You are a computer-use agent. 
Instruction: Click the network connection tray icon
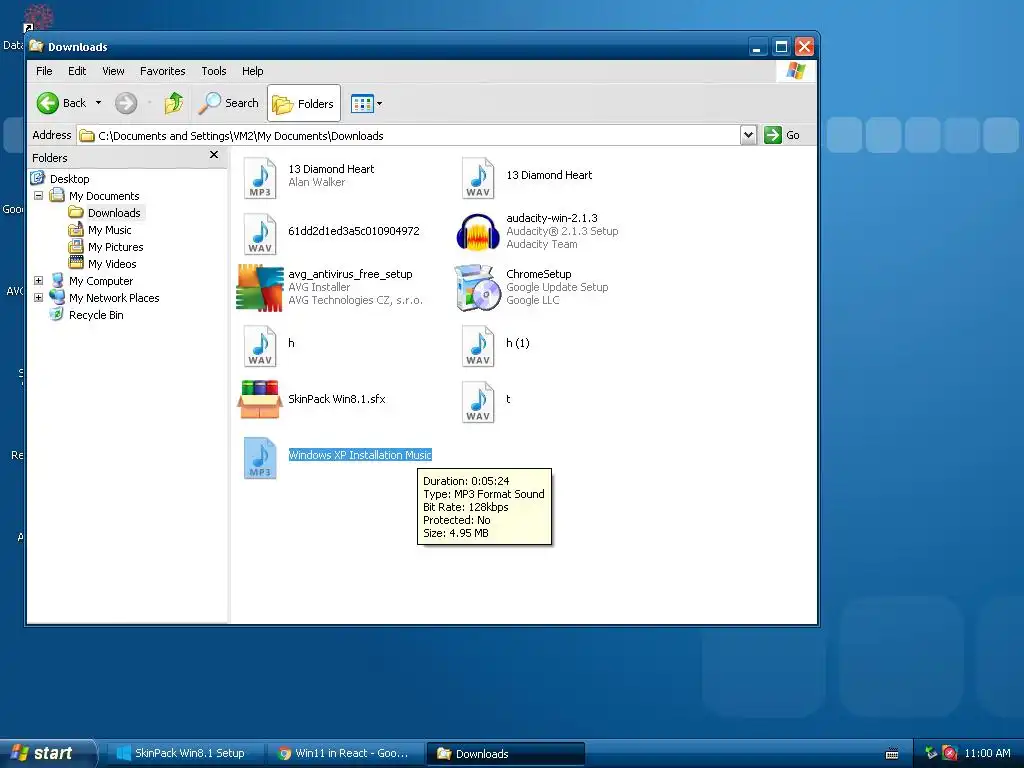(x=931, y=753)
